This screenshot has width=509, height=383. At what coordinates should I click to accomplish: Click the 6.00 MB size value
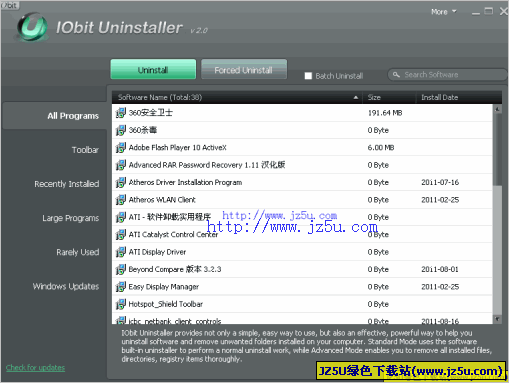point(381,148)
